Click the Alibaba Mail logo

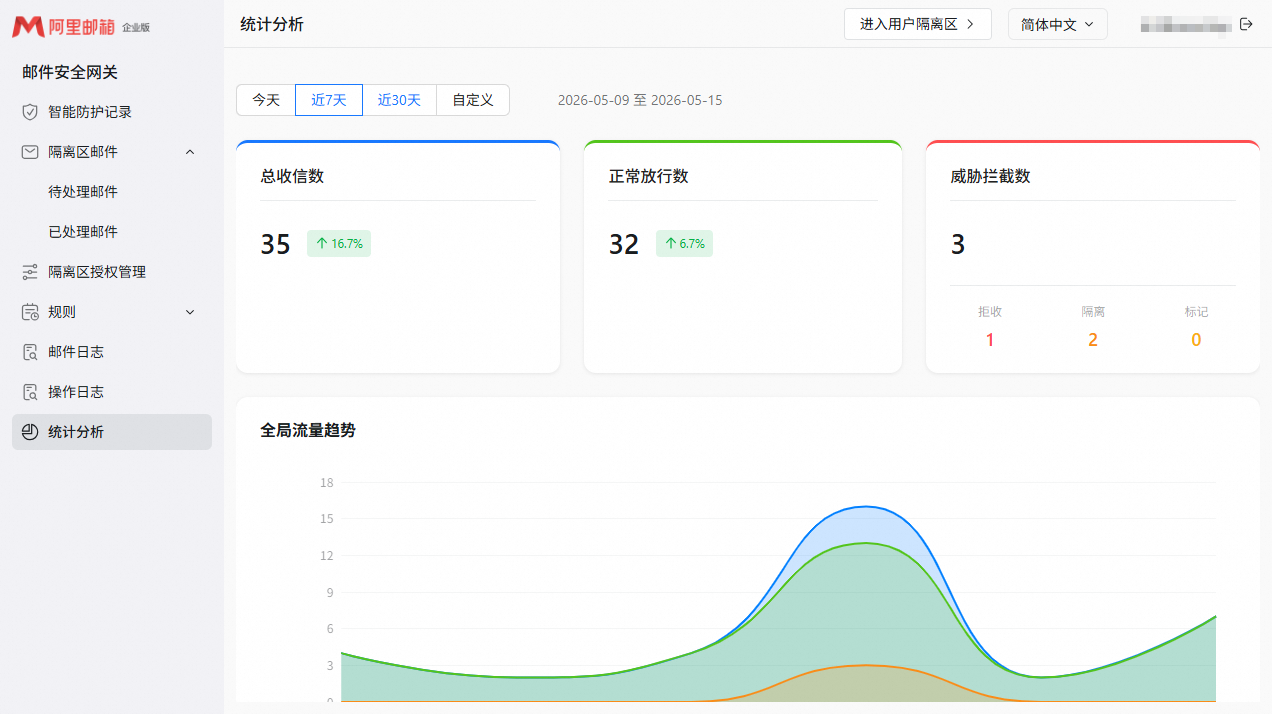coord(81,27)
